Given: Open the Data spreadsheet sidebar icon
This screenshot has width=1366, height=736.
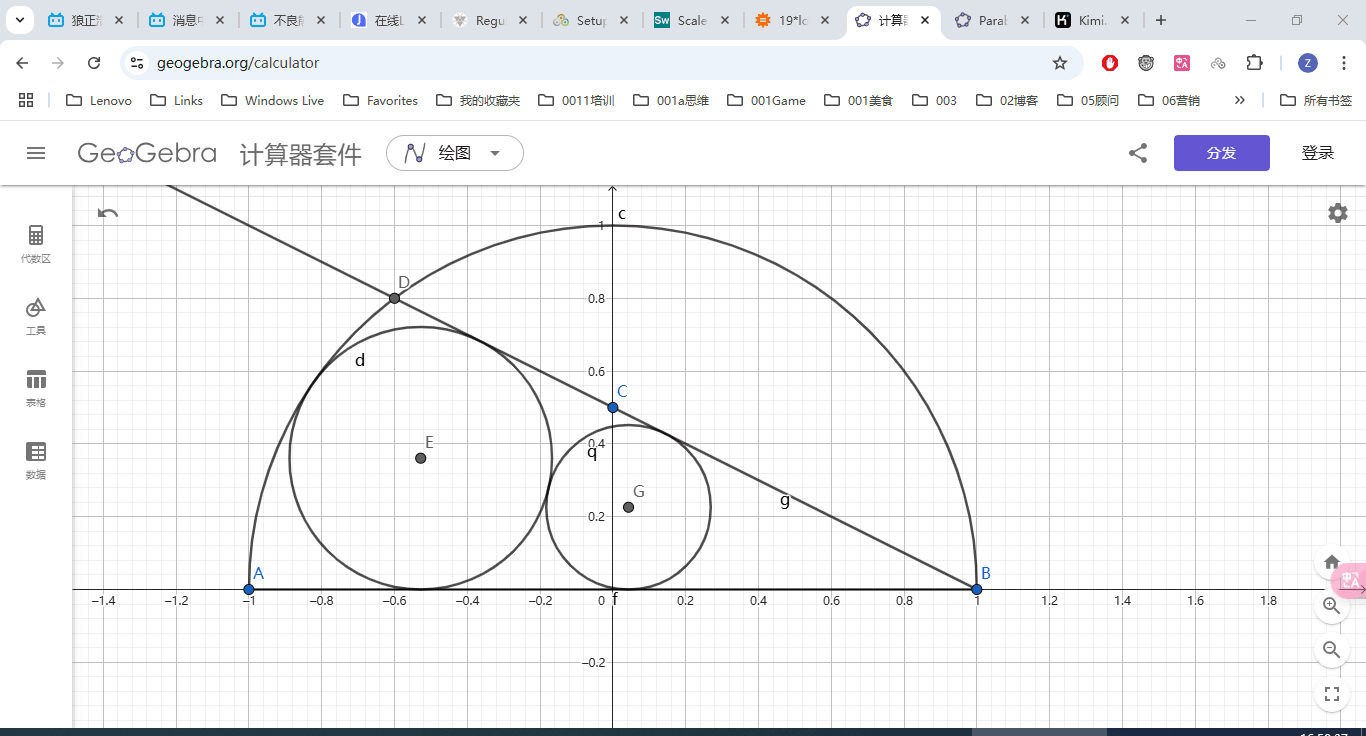Looking at the screenshot, I should coord(36,460).
